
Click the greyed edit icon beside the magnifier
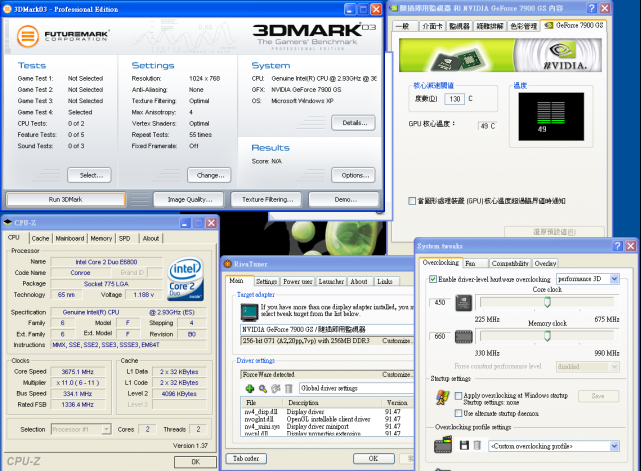pos(276,388)
